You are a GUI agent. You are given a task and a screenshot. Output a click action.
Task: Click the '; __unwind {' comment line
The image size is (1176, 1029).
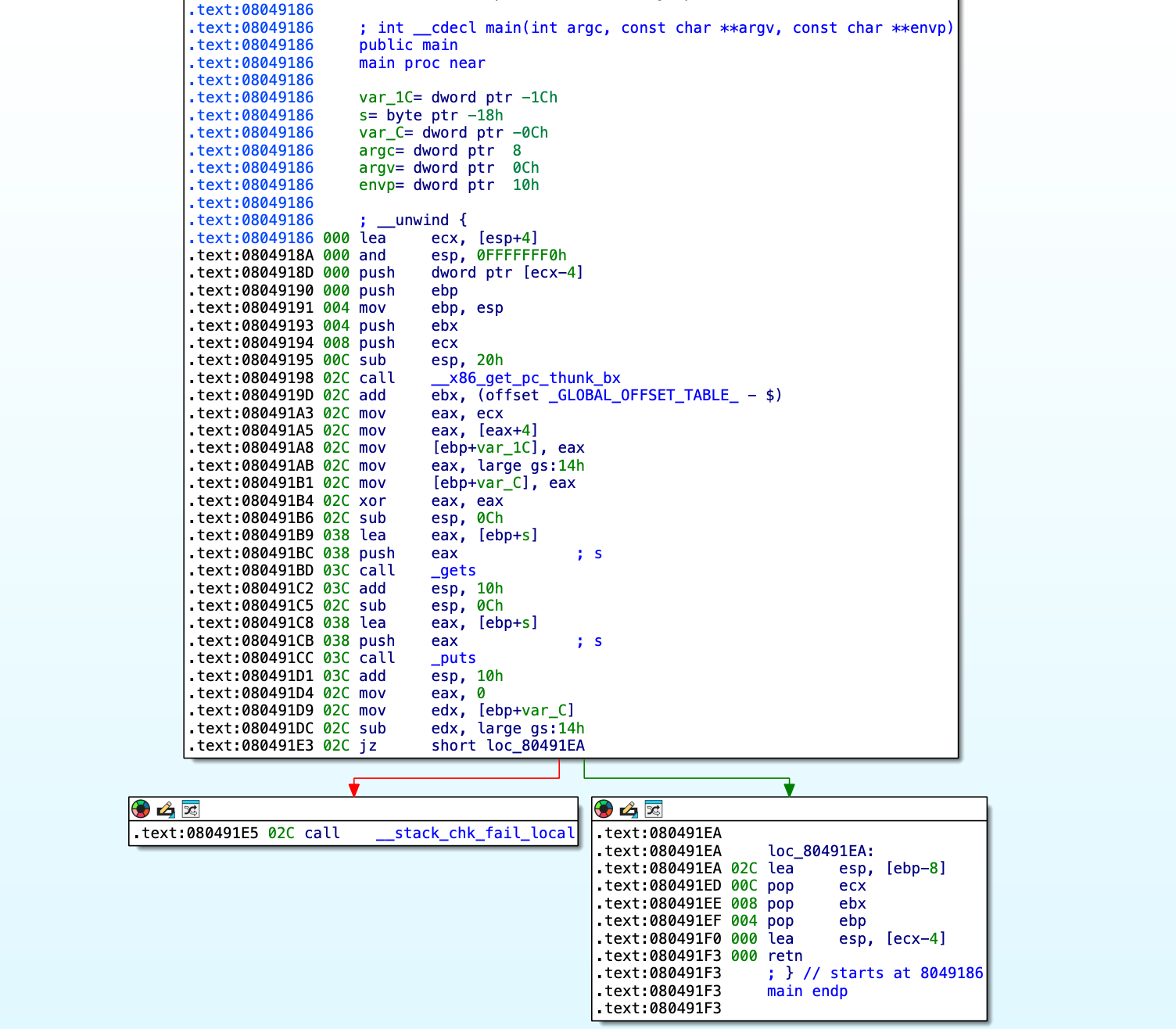point(413,220)
